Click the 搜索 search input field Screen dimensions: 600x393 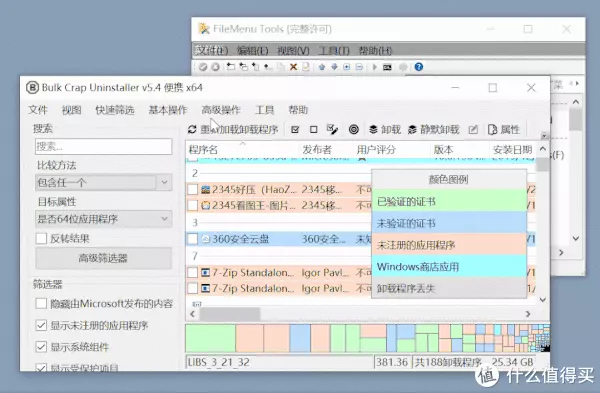click(103, 147)
